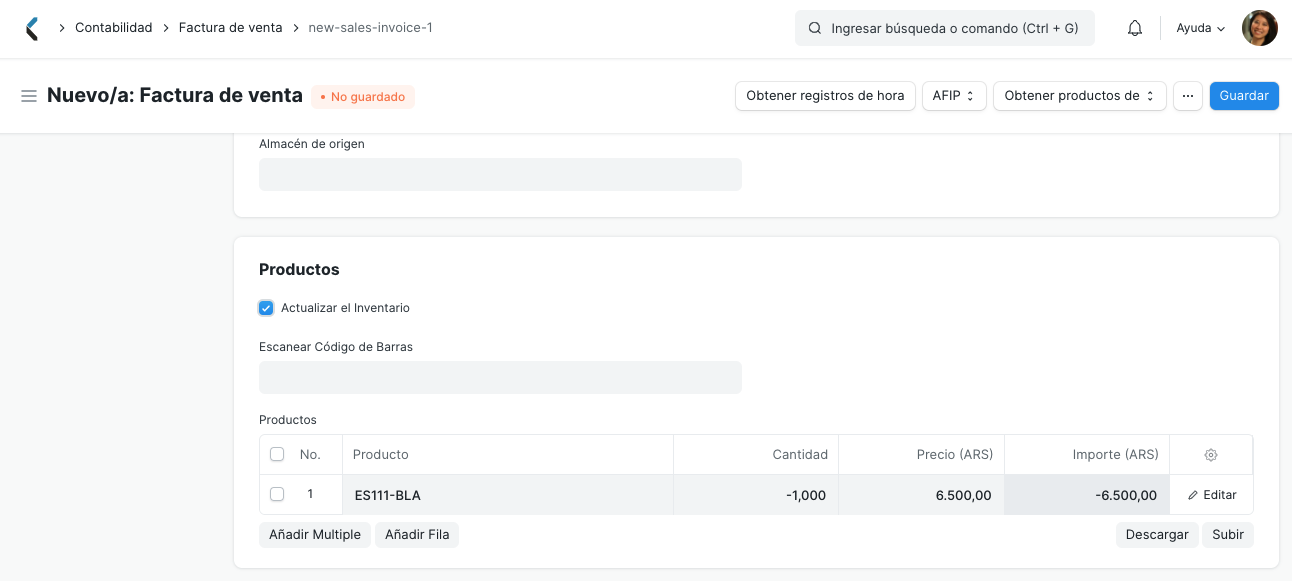Click the Escanear Código de Barras input
The height and width of the screenshot is (581, 1292).
[x=500, y=377]
